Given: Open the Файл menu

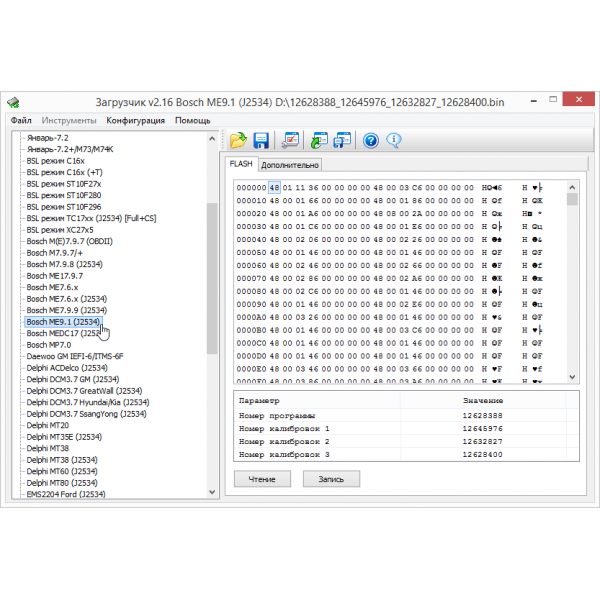Looking at the screenshot, I should pyautogui.click(x=21, y=121).
